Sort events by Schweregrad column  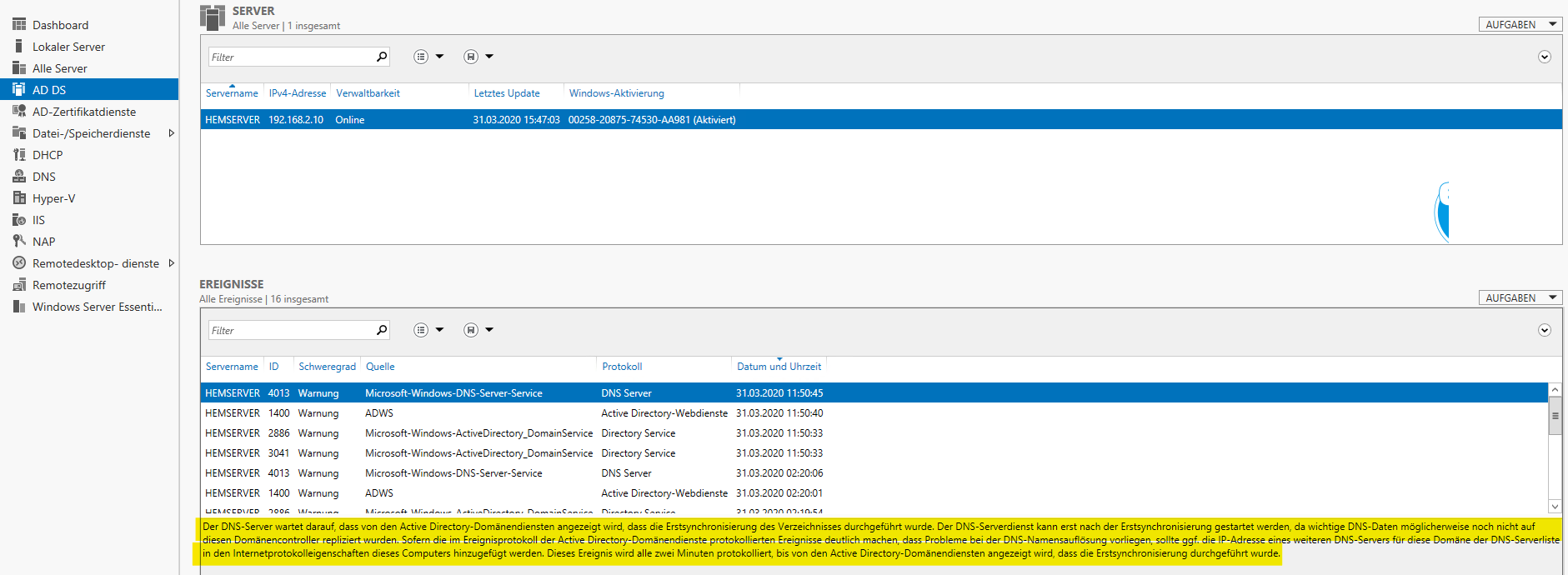328,367
